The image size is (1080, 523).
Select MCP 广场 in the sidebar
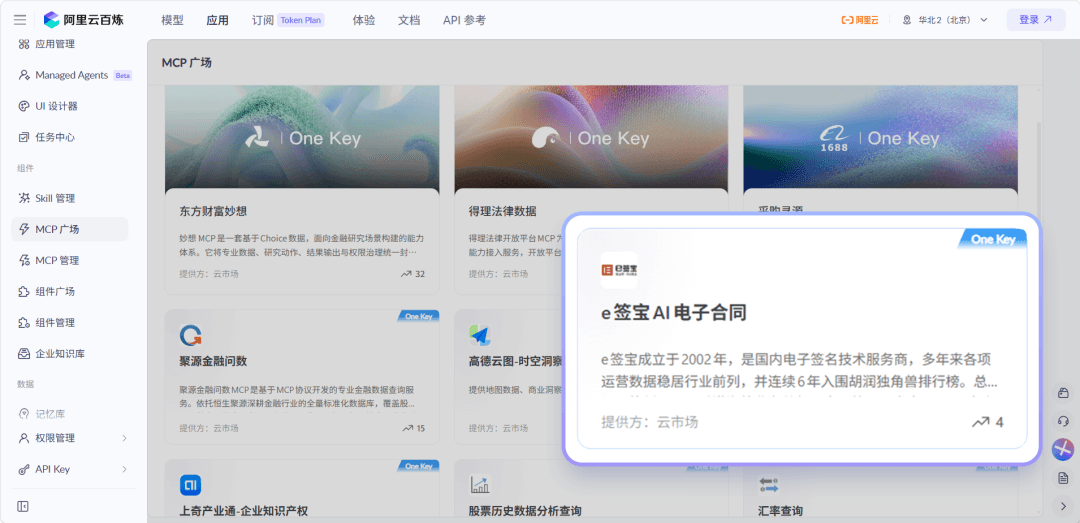point(69,229)
